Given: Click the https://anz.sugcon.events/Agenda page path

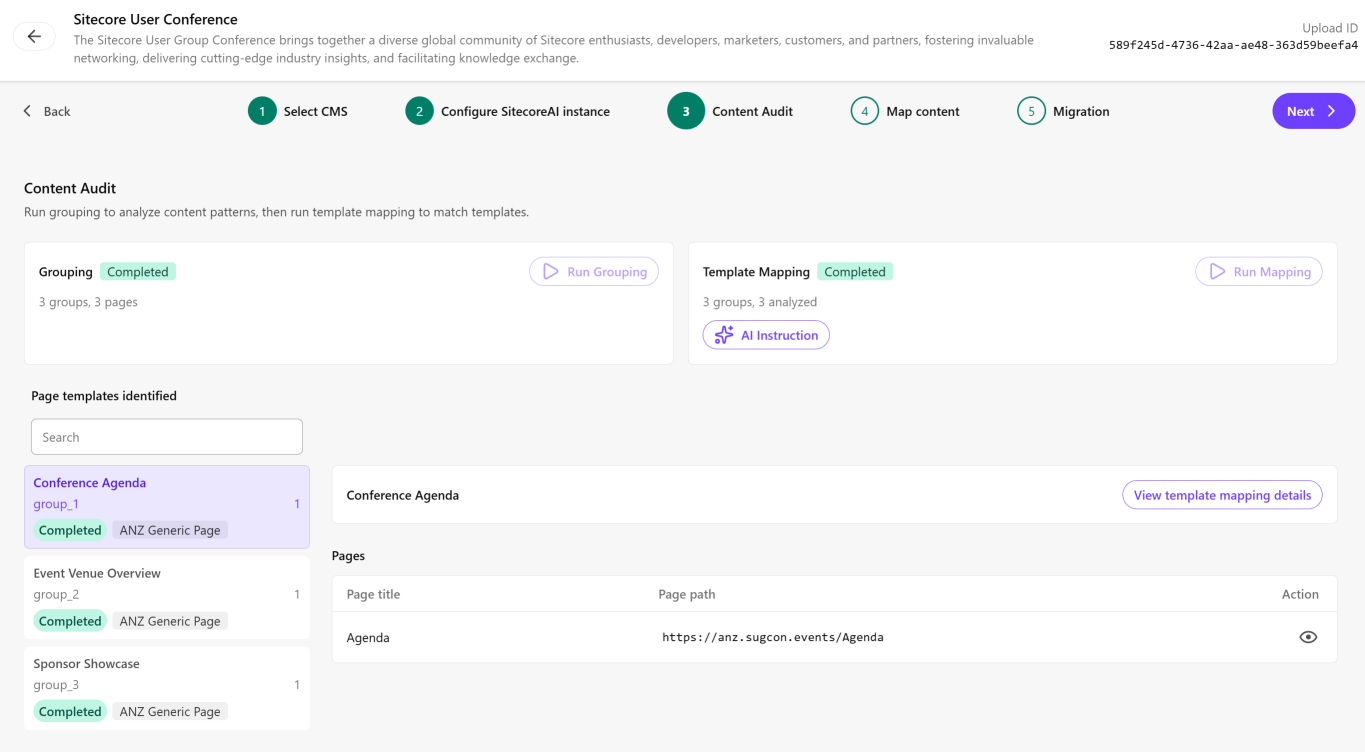Looking at the screenshot, I should pyautogui.click(x=773, y=637).
